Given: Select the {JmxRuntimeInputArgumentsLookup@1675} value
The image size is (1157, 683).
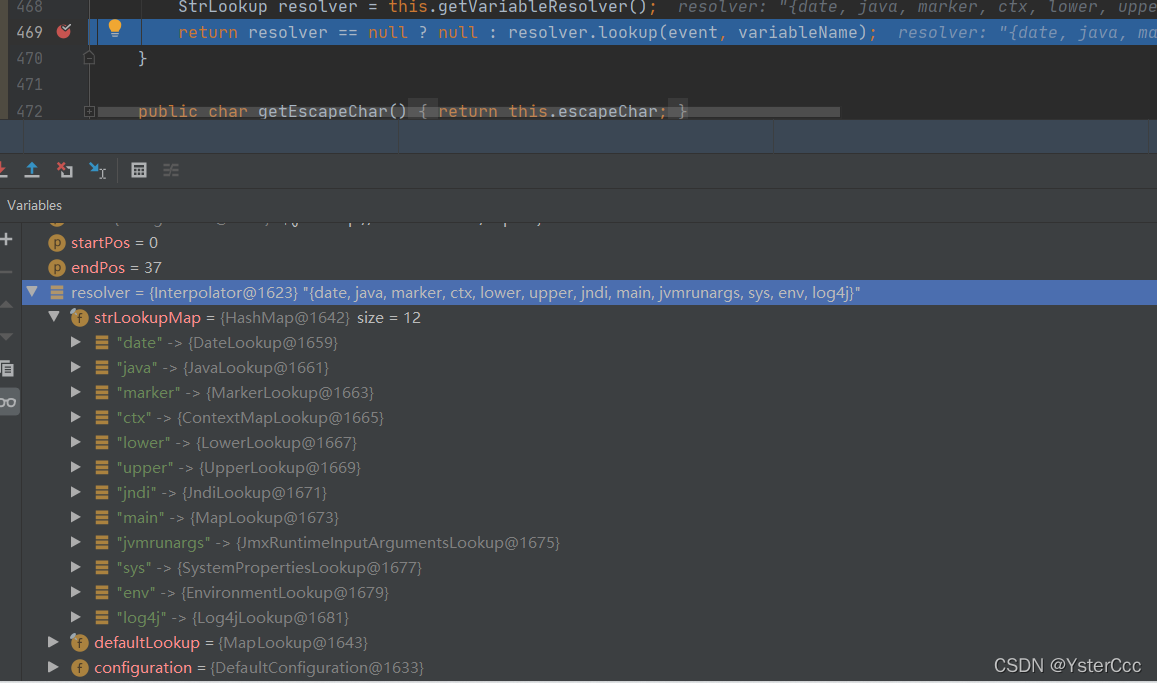Looking at the screenshot, I should [398, 543].
